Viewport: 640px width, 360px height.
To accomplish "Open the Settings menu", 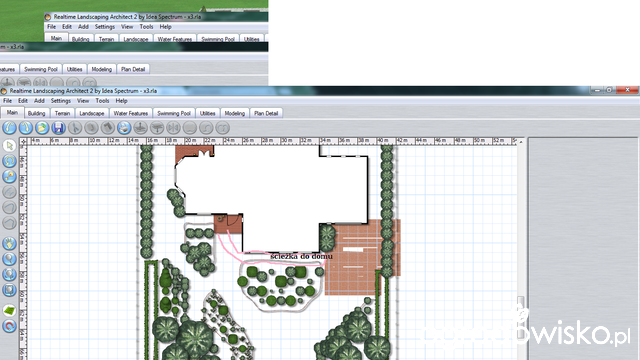I will pyautogui.click(x=61, y=101).
